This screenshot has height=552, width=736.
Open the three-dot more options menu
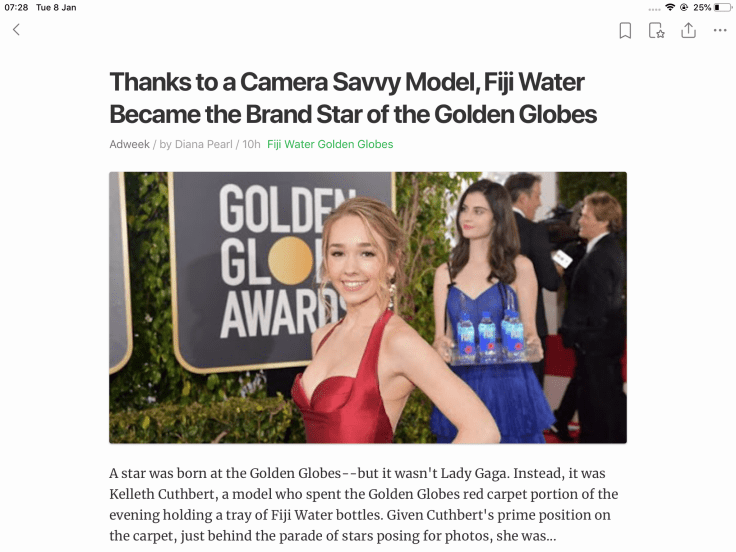(720, 31)
